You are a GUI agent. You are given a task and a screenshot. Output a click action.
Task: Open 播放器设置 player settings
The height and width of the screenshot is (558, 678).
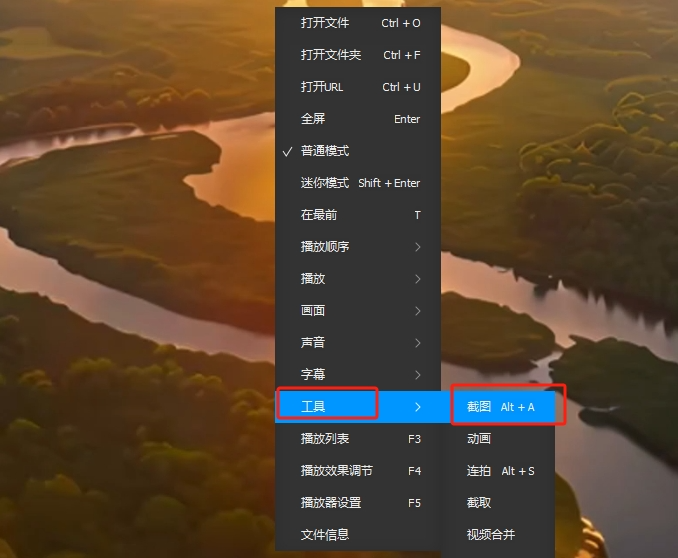pyautogui.click(x=358, y=503)
